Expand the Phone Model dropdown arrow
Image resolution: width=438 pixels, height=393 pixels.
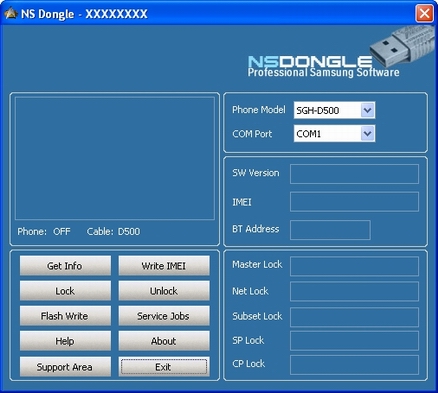point(367,110)
